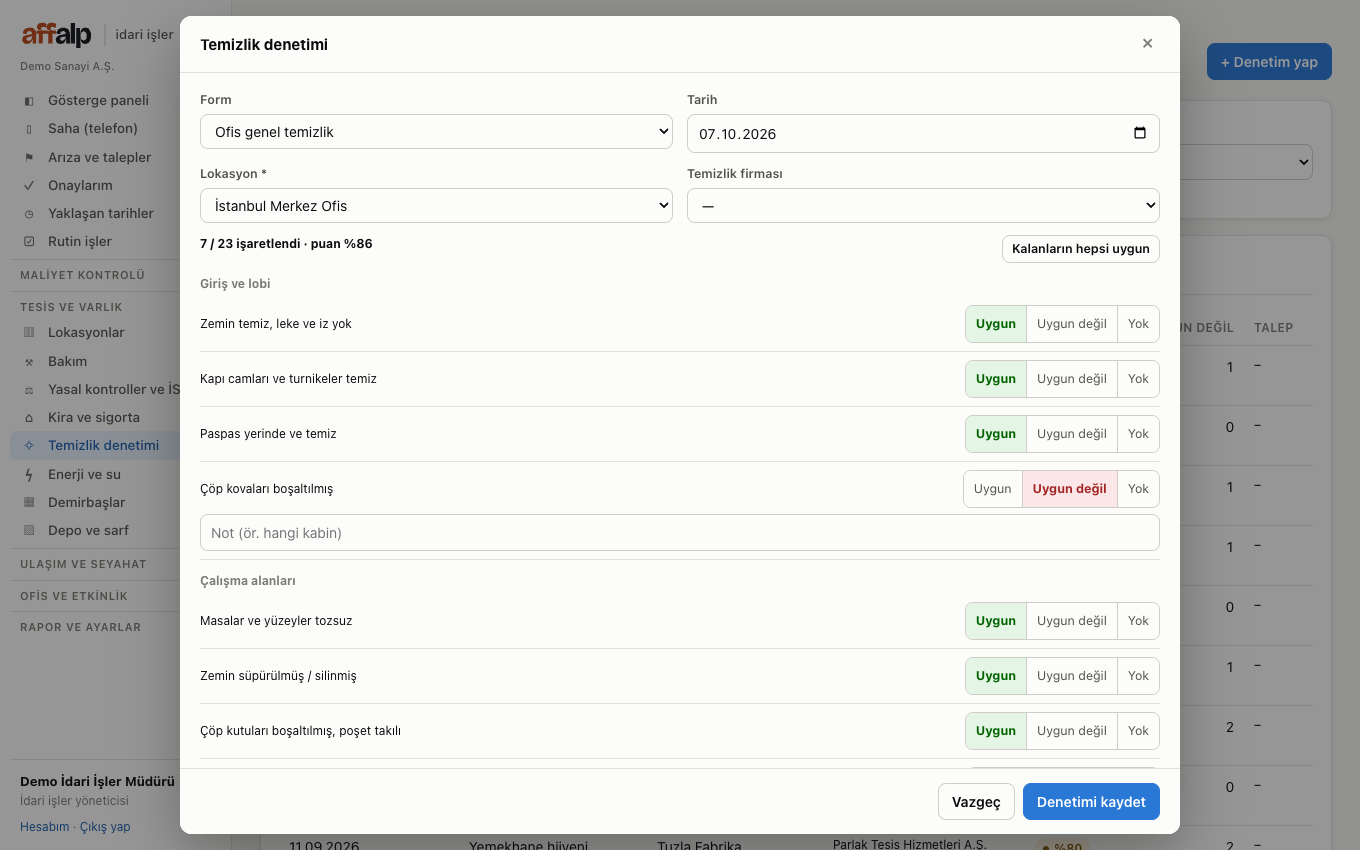Set 'Masalar ve yüzeyler tozsuz' to Yok
This screenshot has width=1360, height=850.
(1138, 621)
